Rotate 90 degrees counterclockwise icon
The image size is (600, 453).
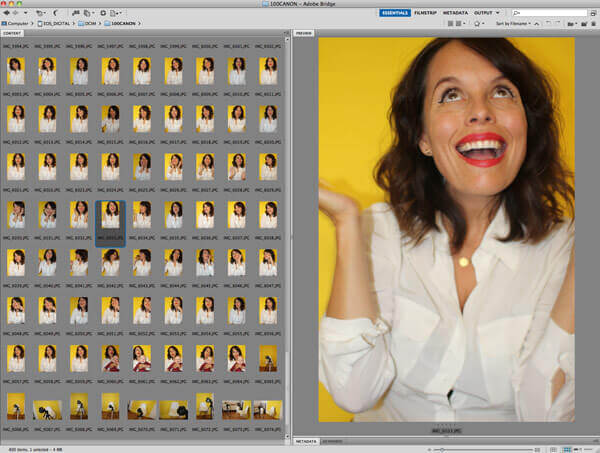tap(548, 23)
